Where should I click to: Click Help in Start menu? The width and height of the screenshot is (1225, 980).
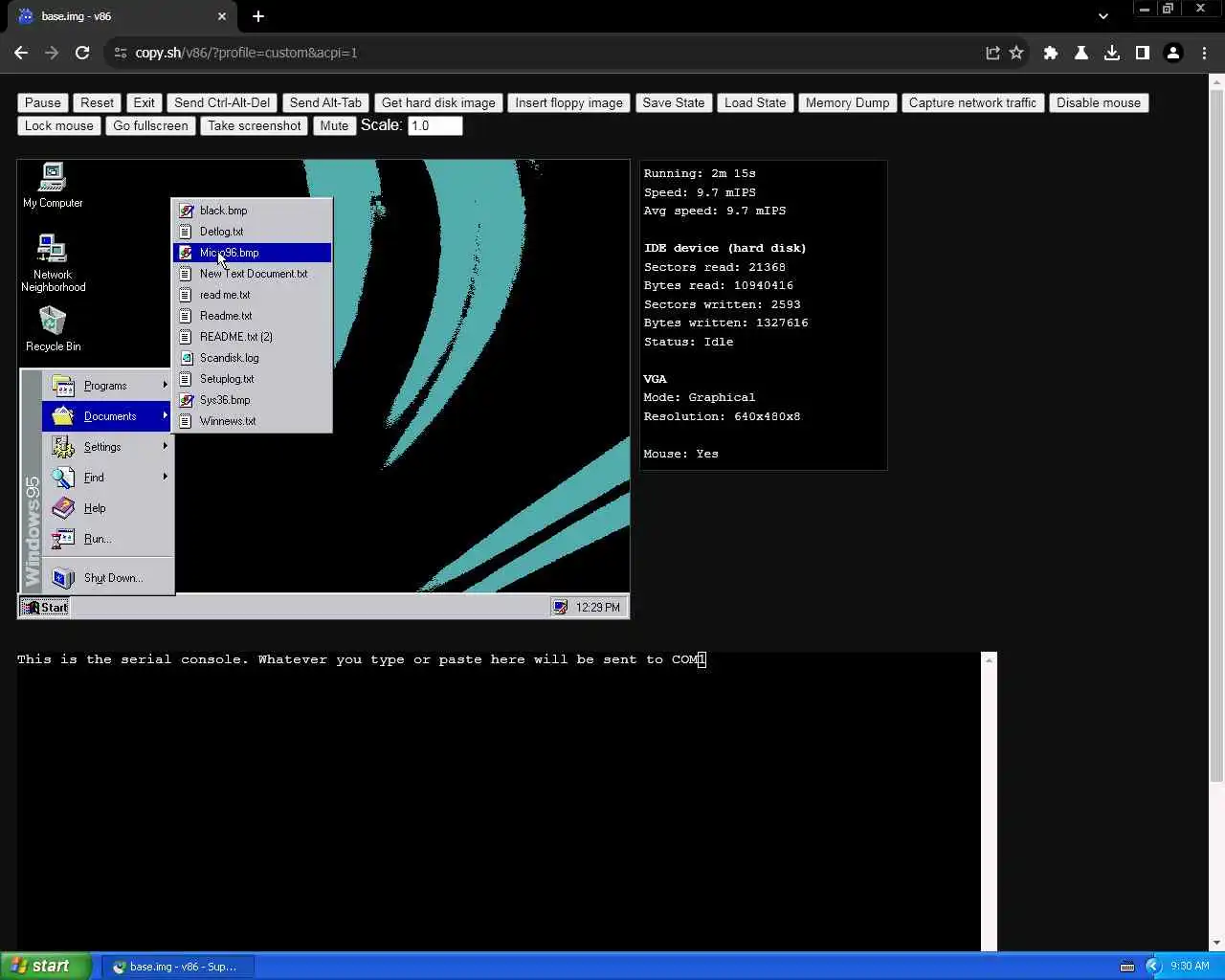point(108,508)
